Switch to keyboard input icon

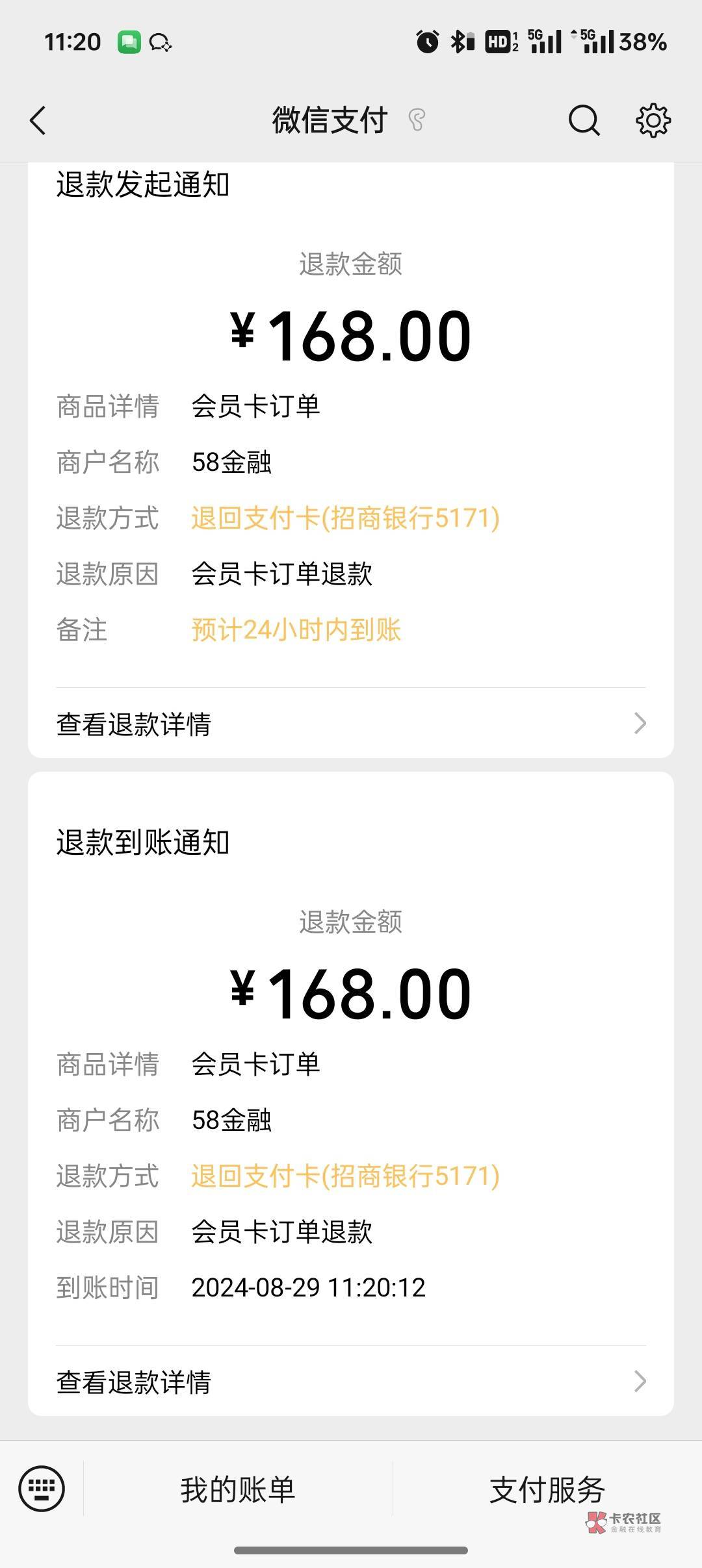coord(42,1488)
